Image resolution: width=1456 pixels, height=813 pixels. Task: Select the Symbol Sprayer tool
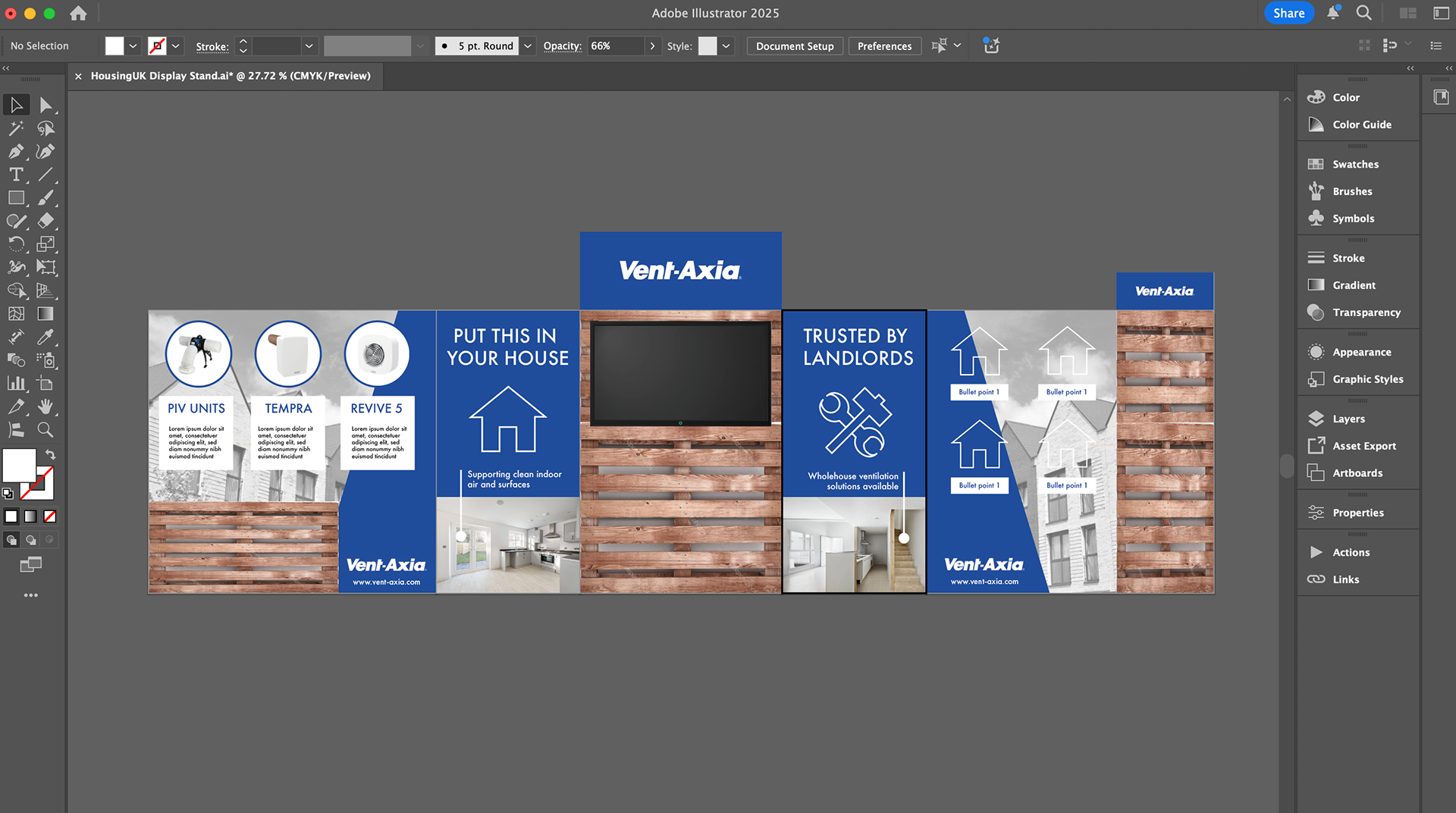(x=45, y=360)
